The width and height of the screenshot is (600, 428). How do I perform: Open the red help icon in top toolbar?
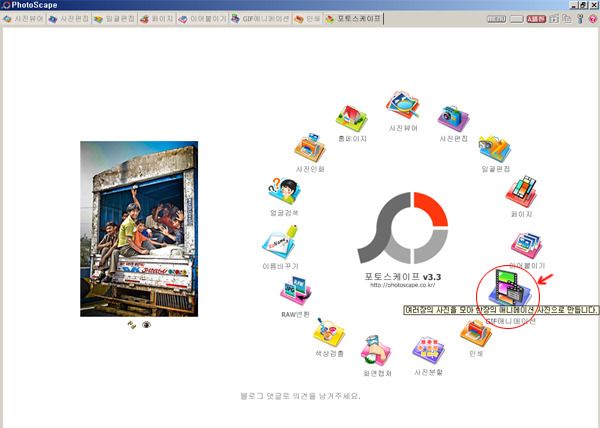pos(593,19)
